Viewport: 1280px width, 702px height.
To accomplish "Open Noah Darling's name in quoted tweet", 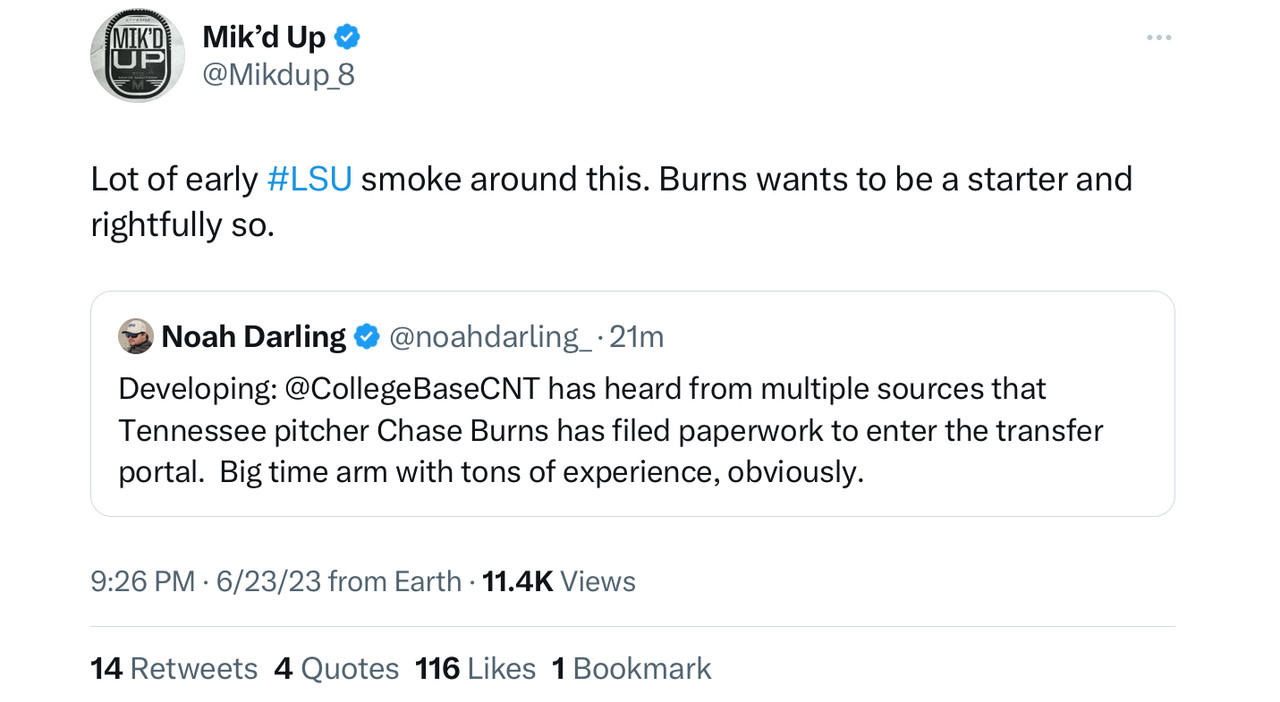I will point(254,337).
